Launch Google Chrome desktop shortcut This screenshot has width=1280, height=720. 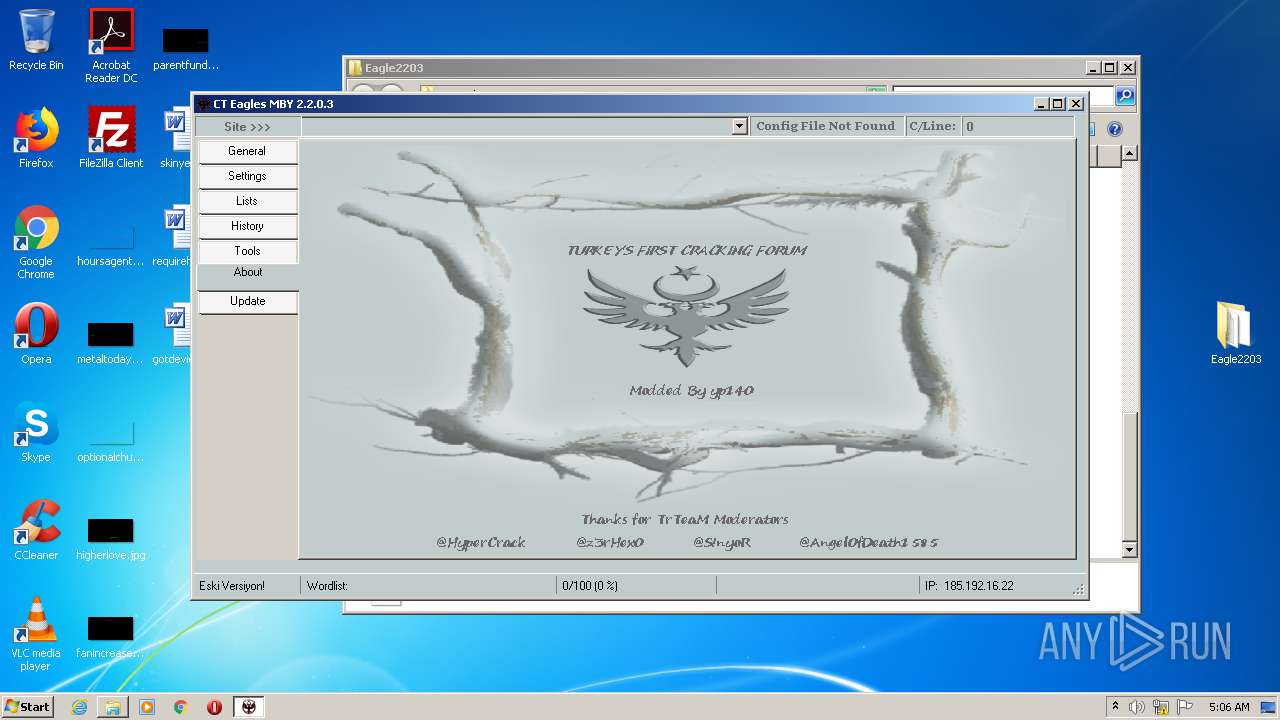point(36,242)
